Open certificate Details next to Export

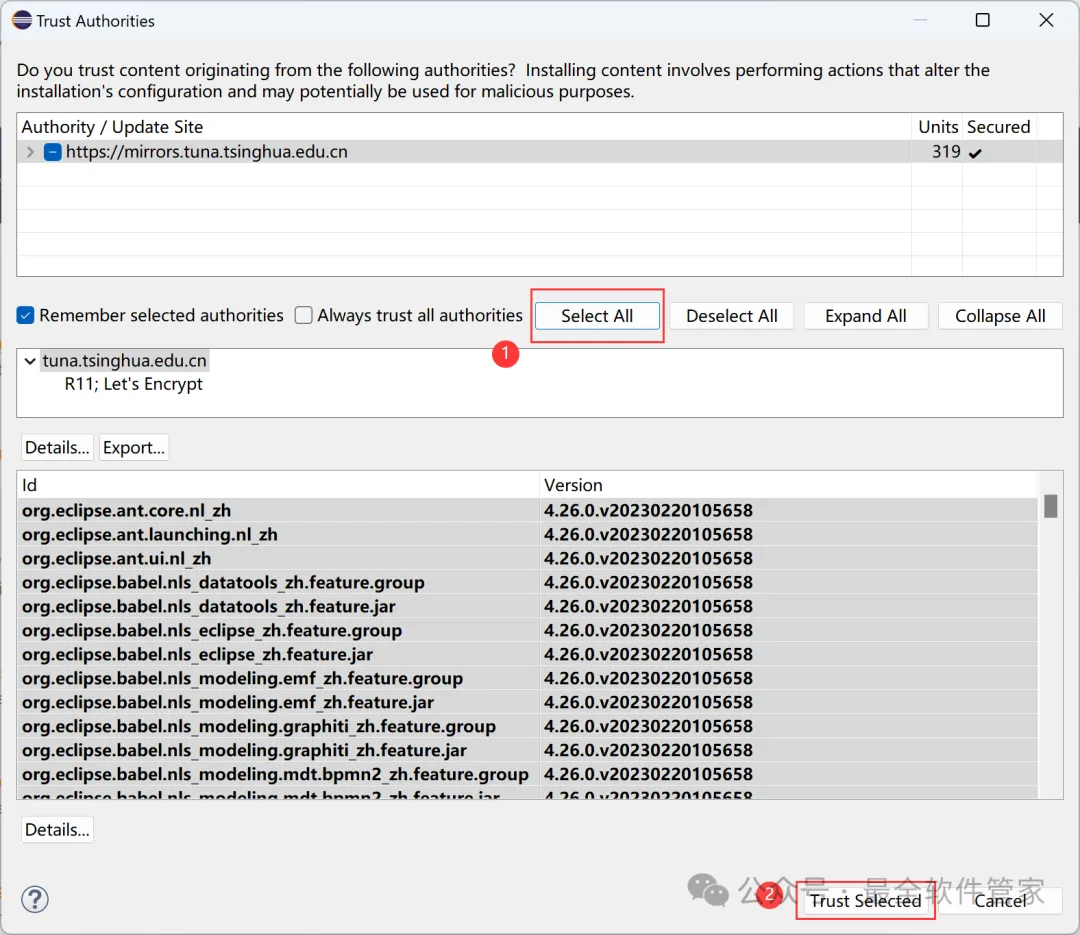pos(57,447)
